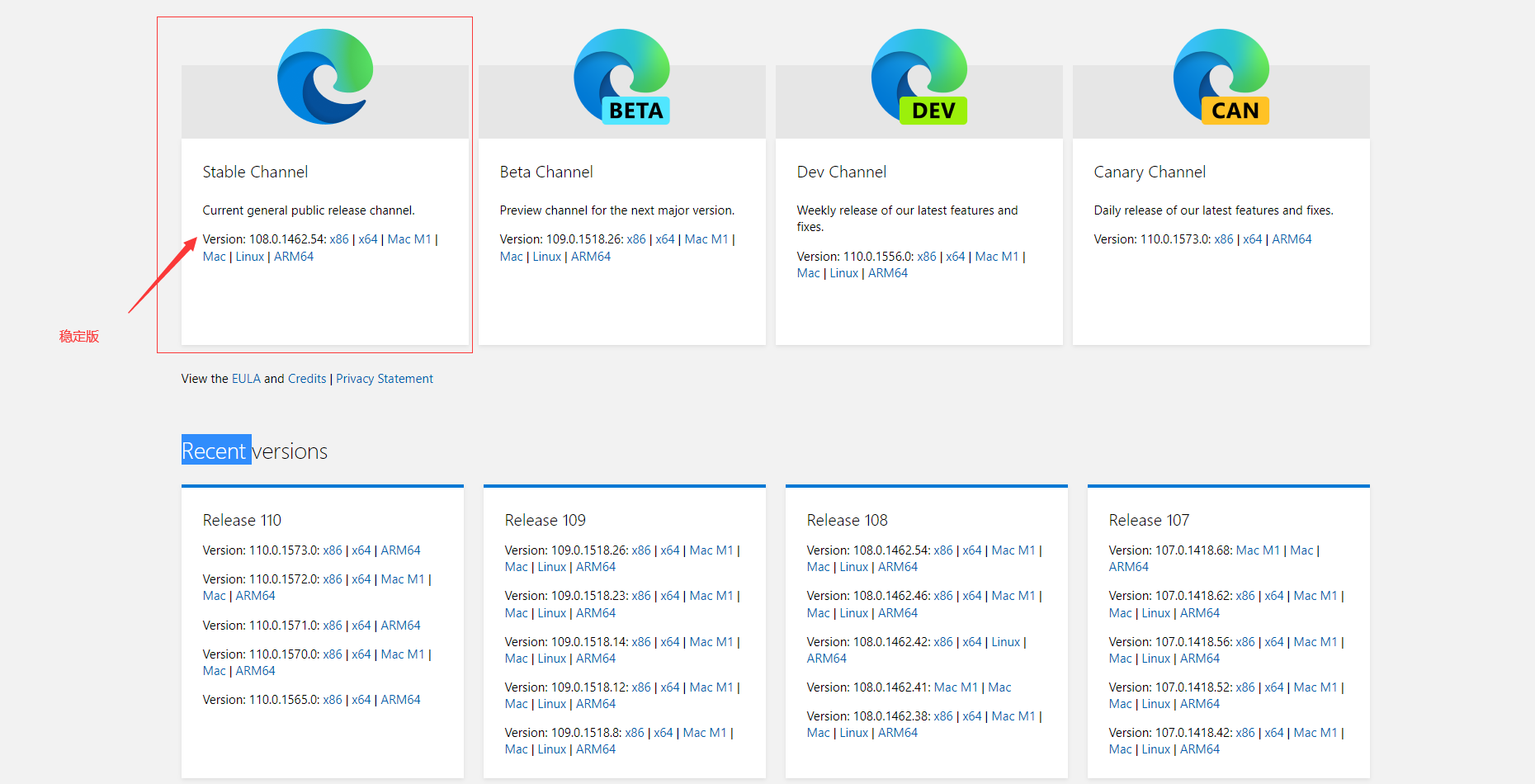Download Release 108 version 108.0.1462.46 x64
The image size is (1535, 784).
[972, 596]
